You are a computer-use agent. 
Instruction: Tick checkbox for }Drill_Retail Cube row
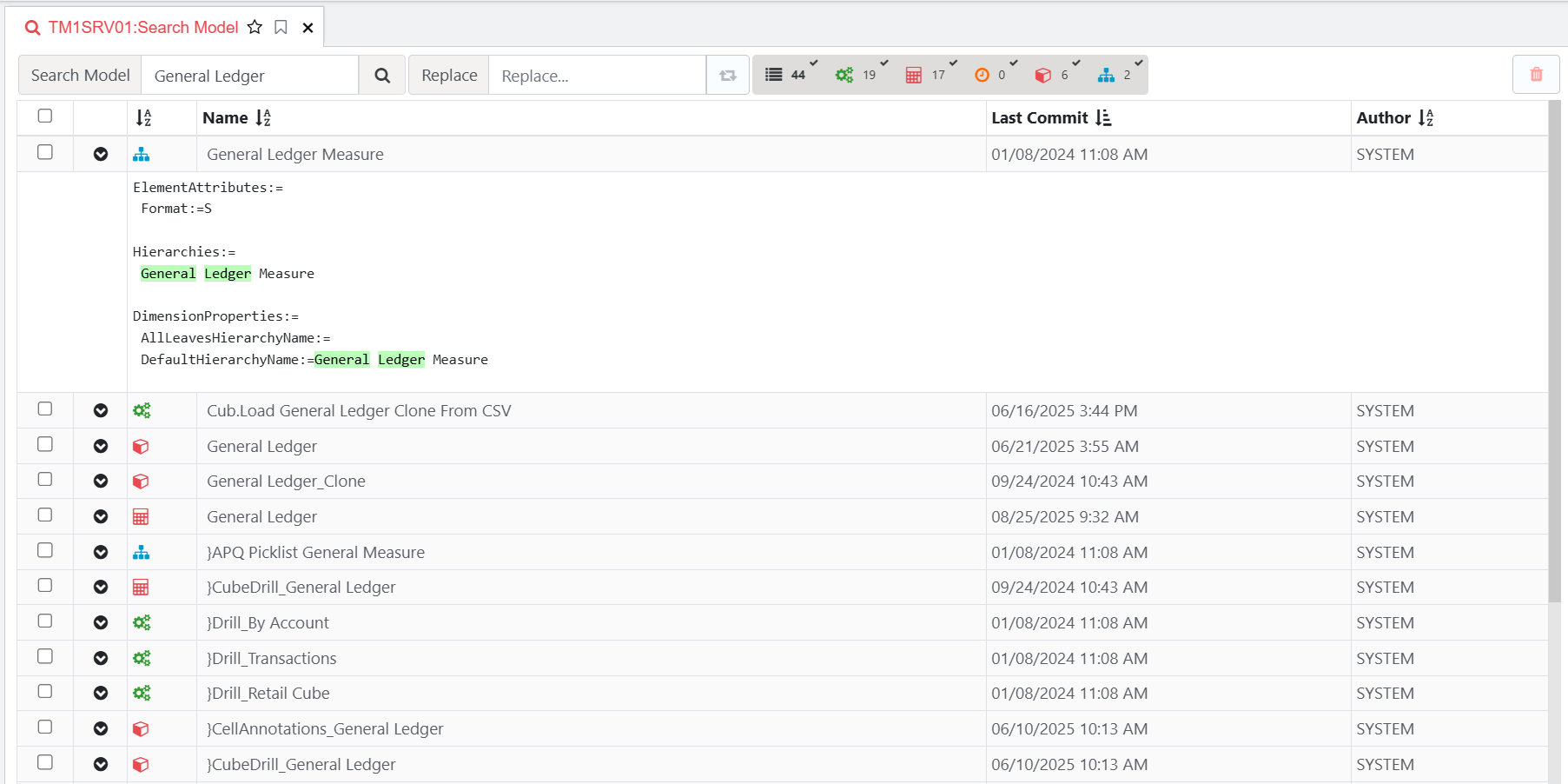pos(45,692)
